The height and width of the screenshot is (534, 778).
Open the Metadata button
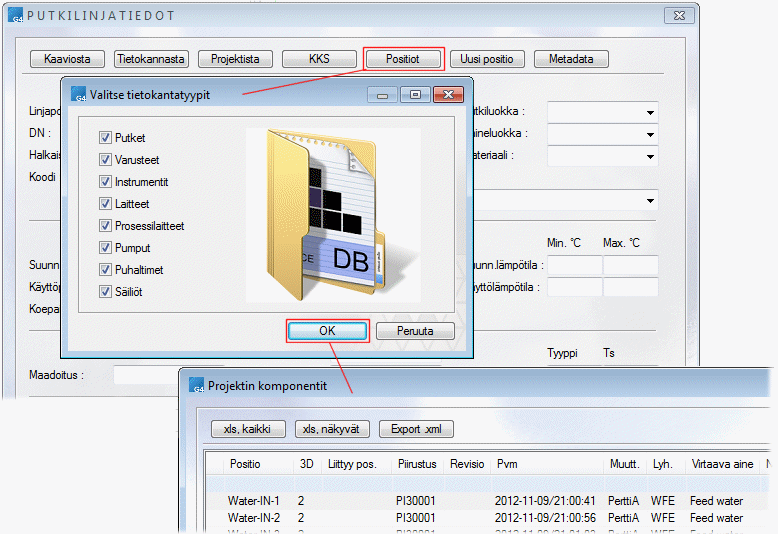[x=571, y=59]
